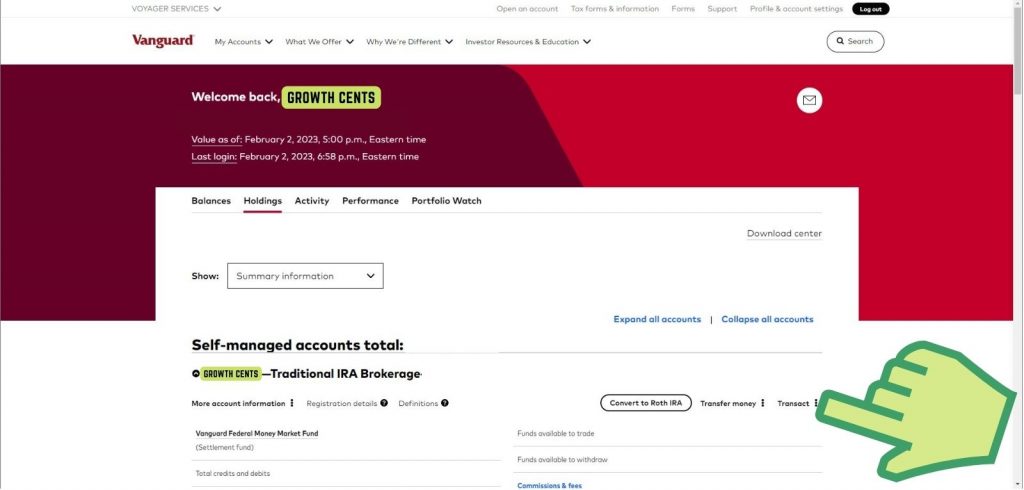
Task: Open the Summary information dropdown
Action: [305, 276]
